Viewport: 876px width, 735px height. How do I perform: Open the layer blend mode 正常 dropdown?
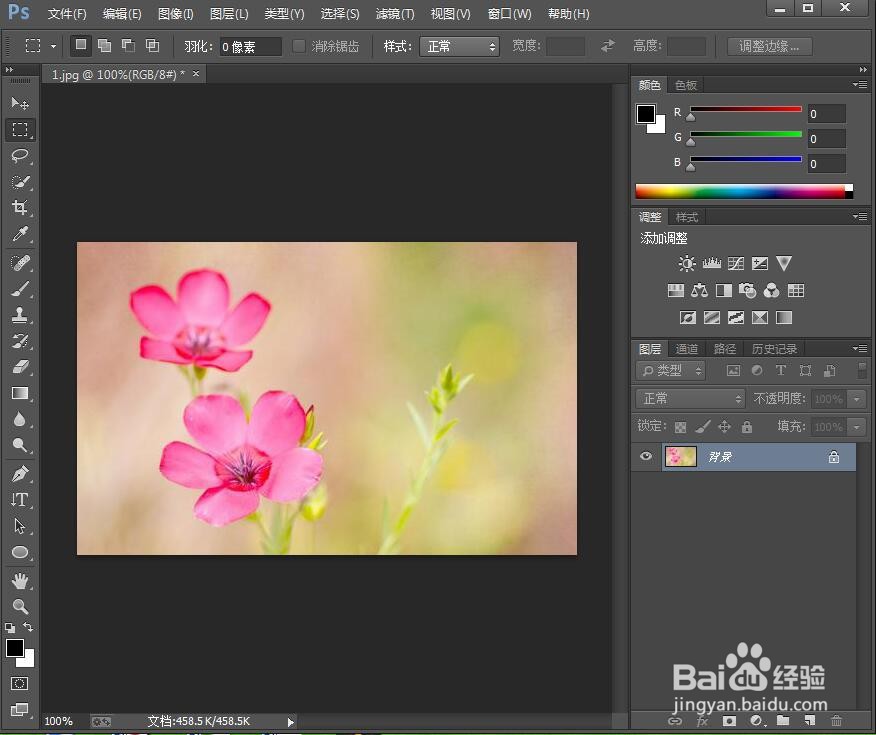click(690, 398)
